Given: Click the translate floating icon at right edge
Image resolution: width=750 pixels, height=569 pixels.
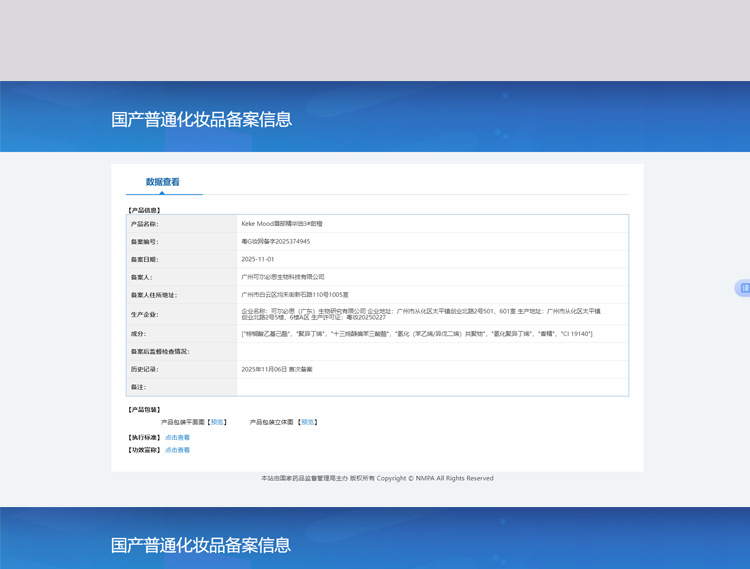Looking at the screenshot, I should (x=743, y=288).
